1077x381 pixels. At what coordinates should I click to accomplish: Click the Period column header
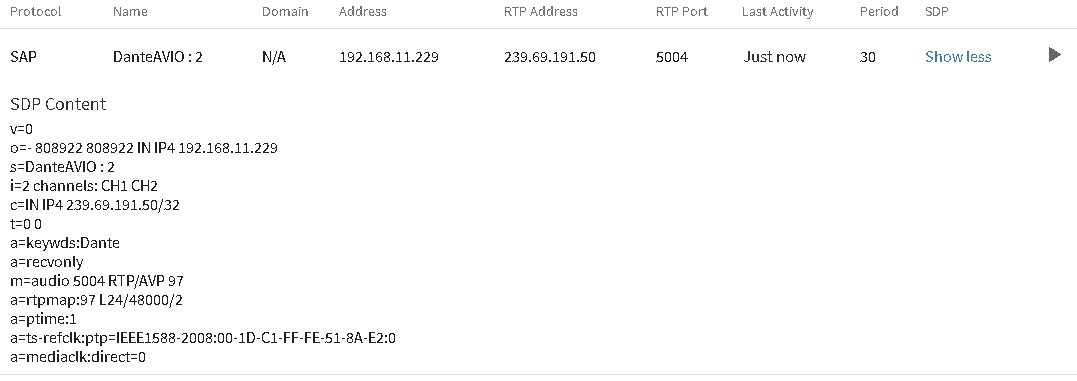coord(879,12)
